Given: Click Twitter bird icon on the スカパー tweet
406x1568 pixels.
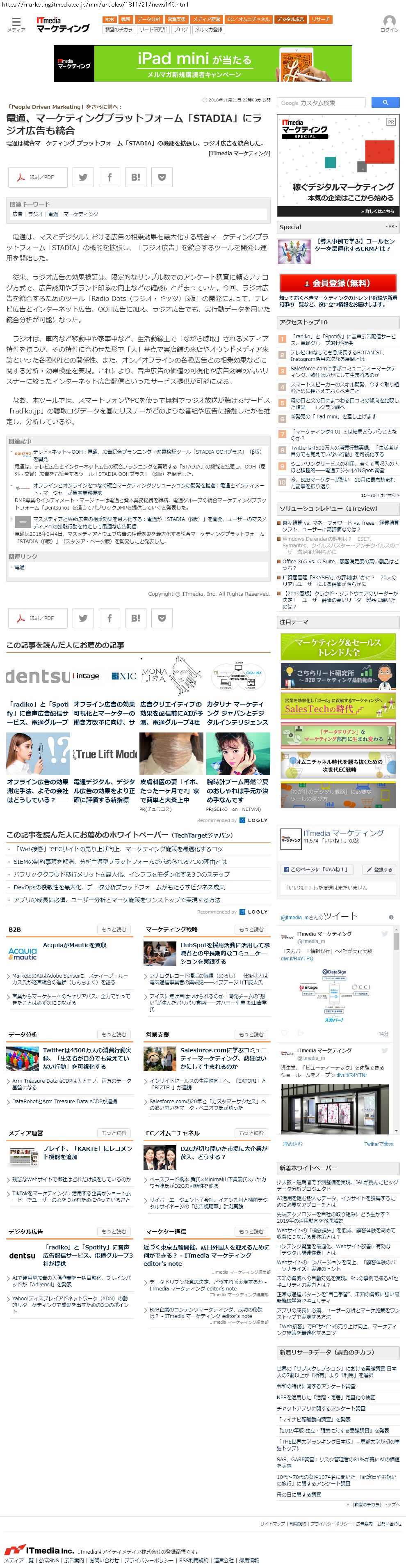Looking at the screenshot, I should coord(385,933).
